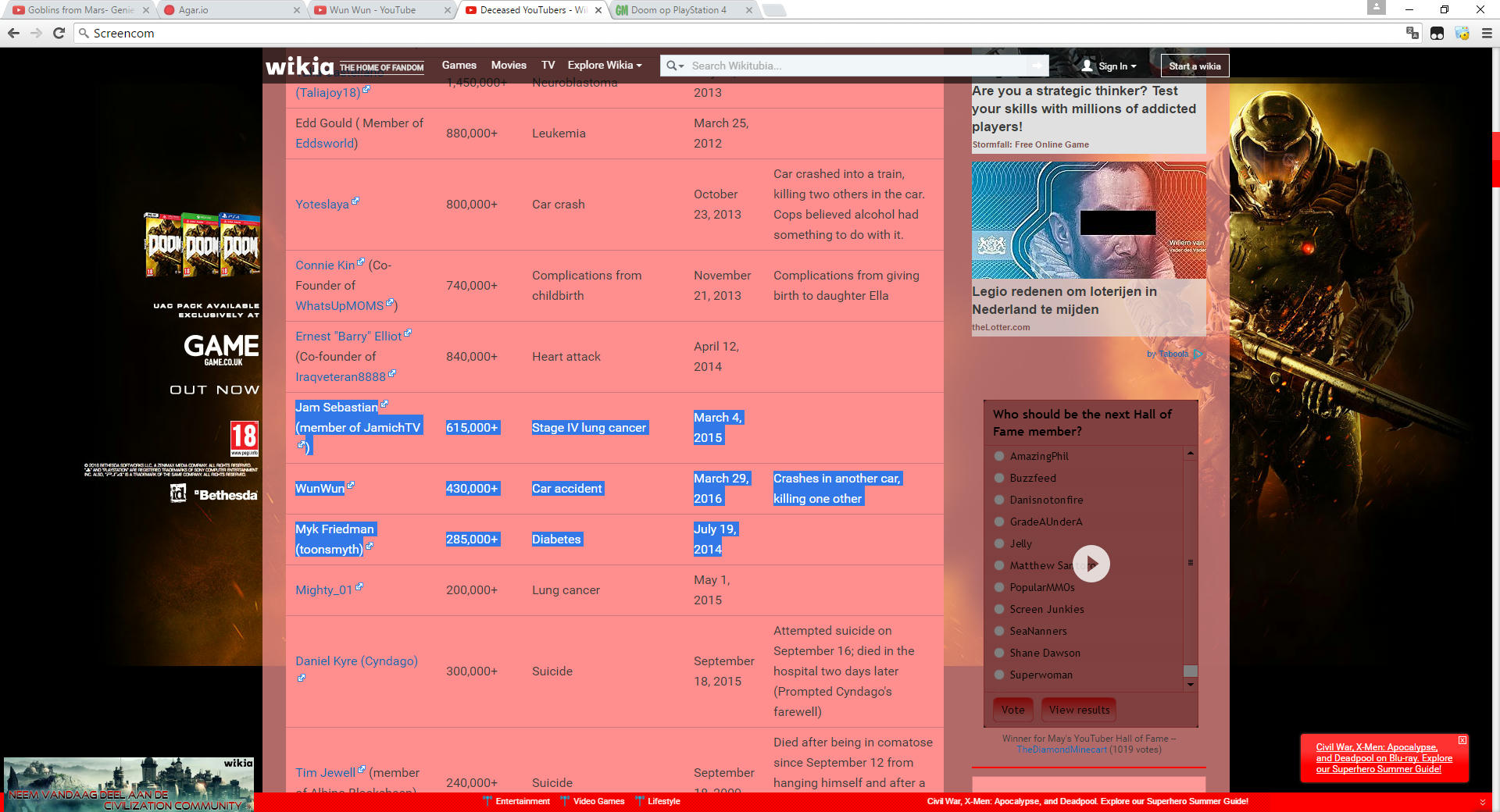Open the dark gamepad extension icon
Screen dimensions: 1500x812
tap(1437, 33)
